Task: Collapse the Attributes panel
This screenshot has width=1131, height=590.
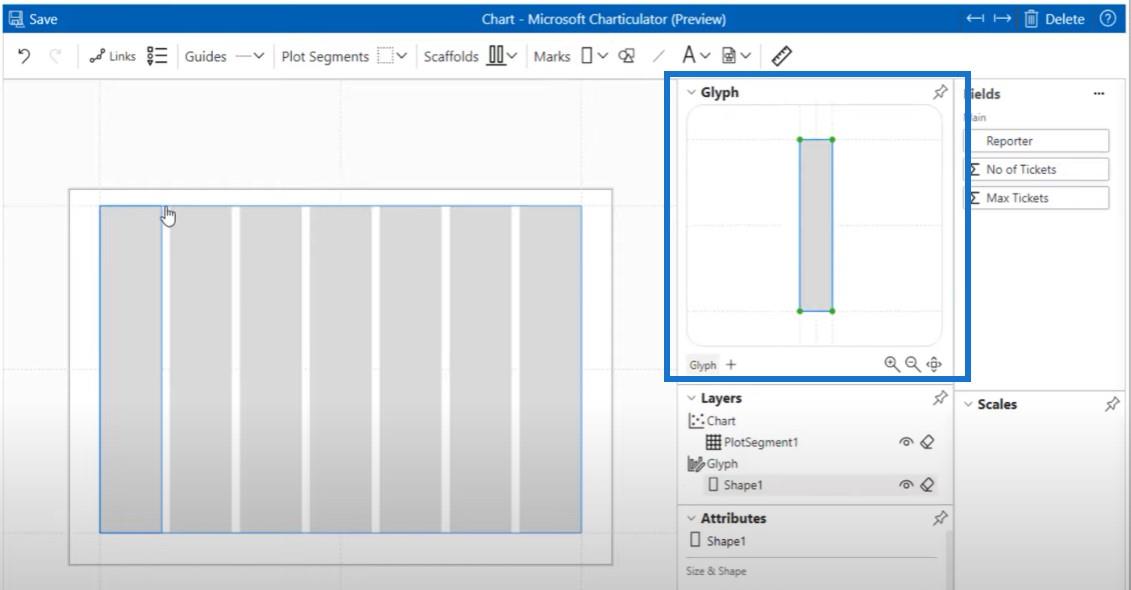Action: point(691,518)
